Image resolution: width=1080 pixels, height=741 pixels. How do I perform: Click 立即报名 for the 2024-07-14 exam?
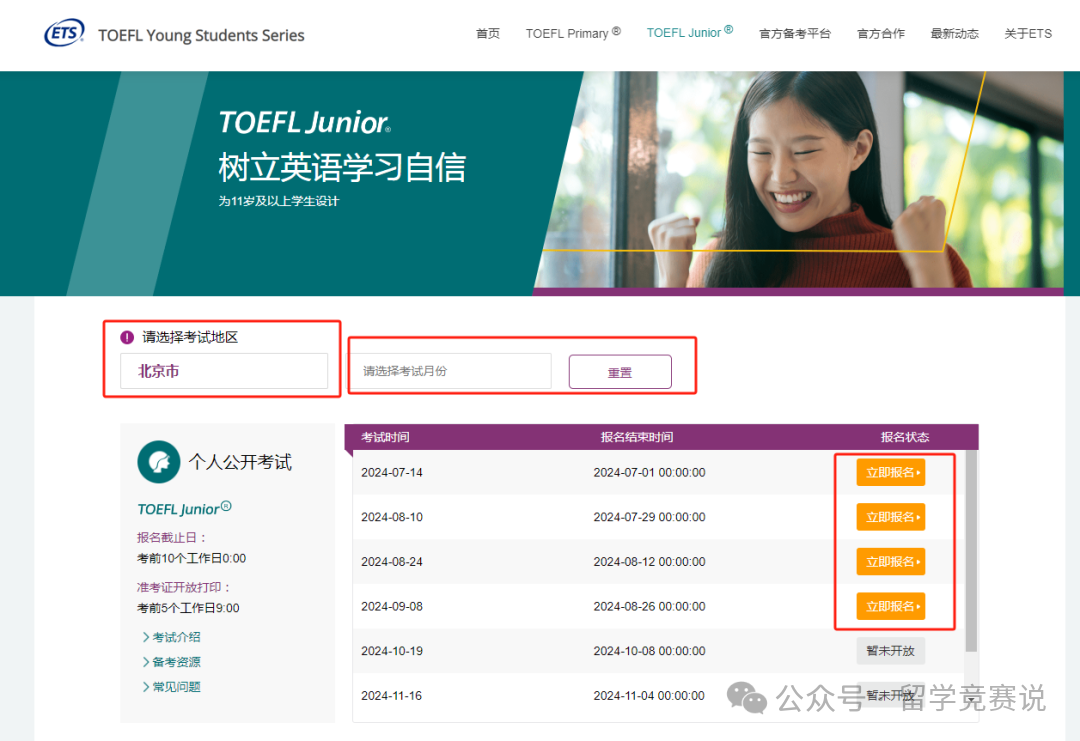tap(891, 472)
